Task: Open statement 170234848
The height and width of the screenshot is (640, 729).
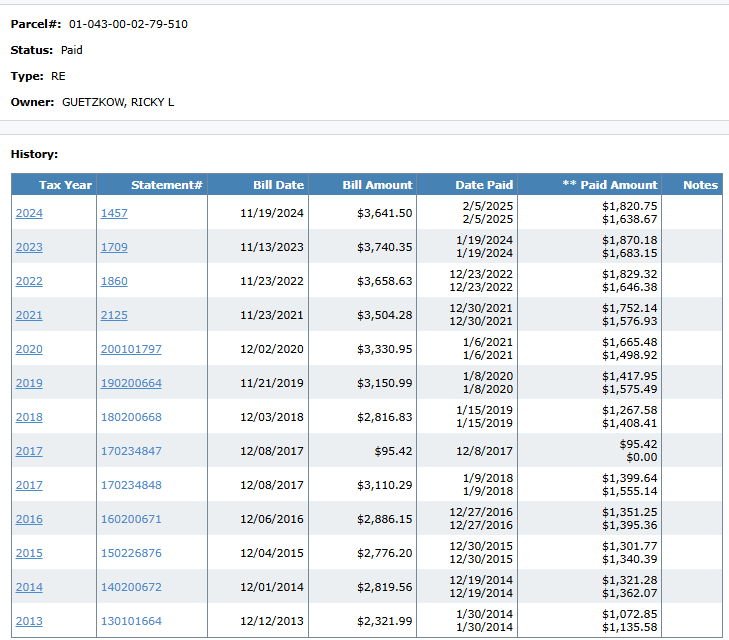Action: click(x=131, y=485)
